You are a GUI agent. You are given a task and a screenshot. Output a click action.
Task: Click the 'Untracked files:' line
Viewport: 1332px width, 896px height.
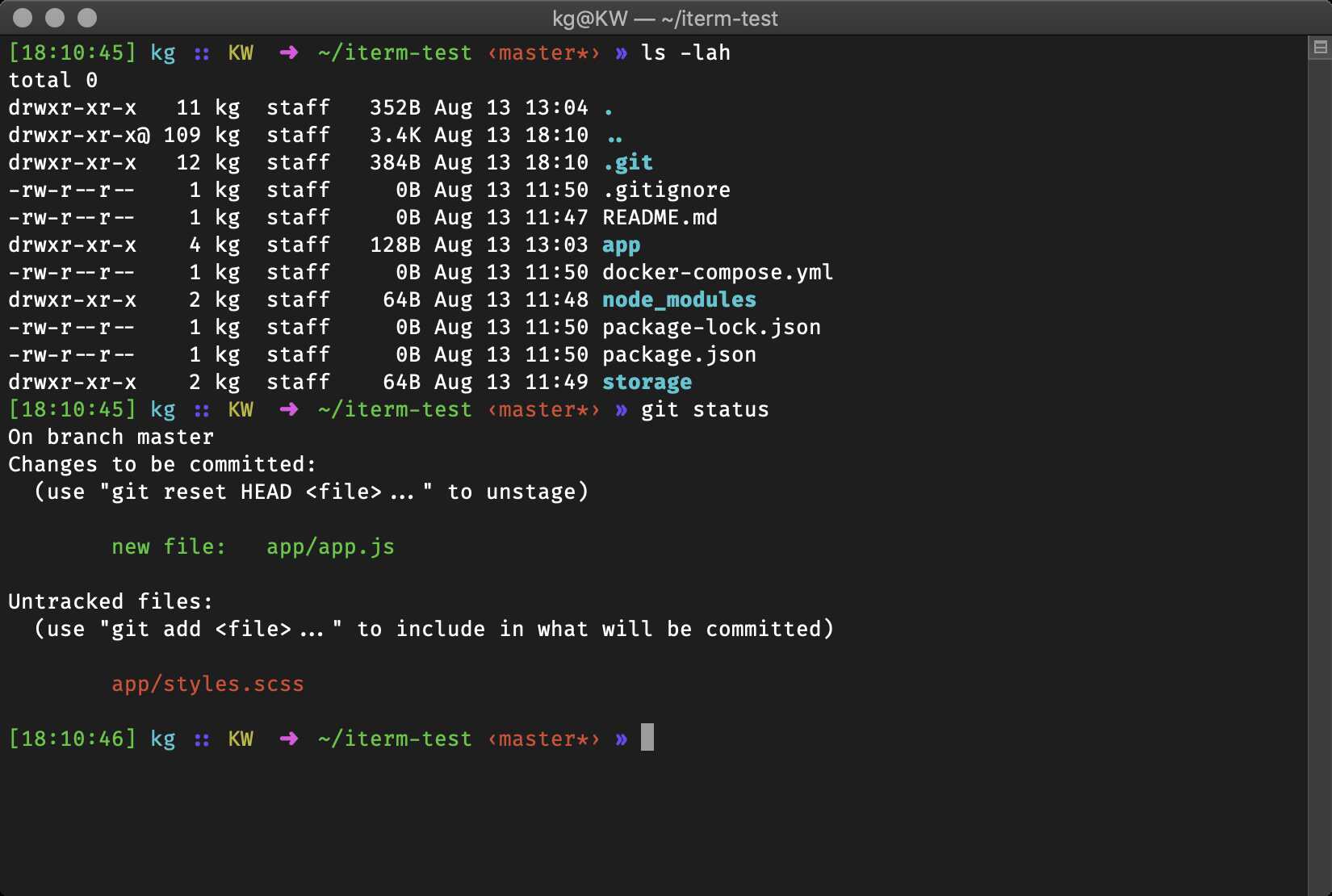pos(111,601)
